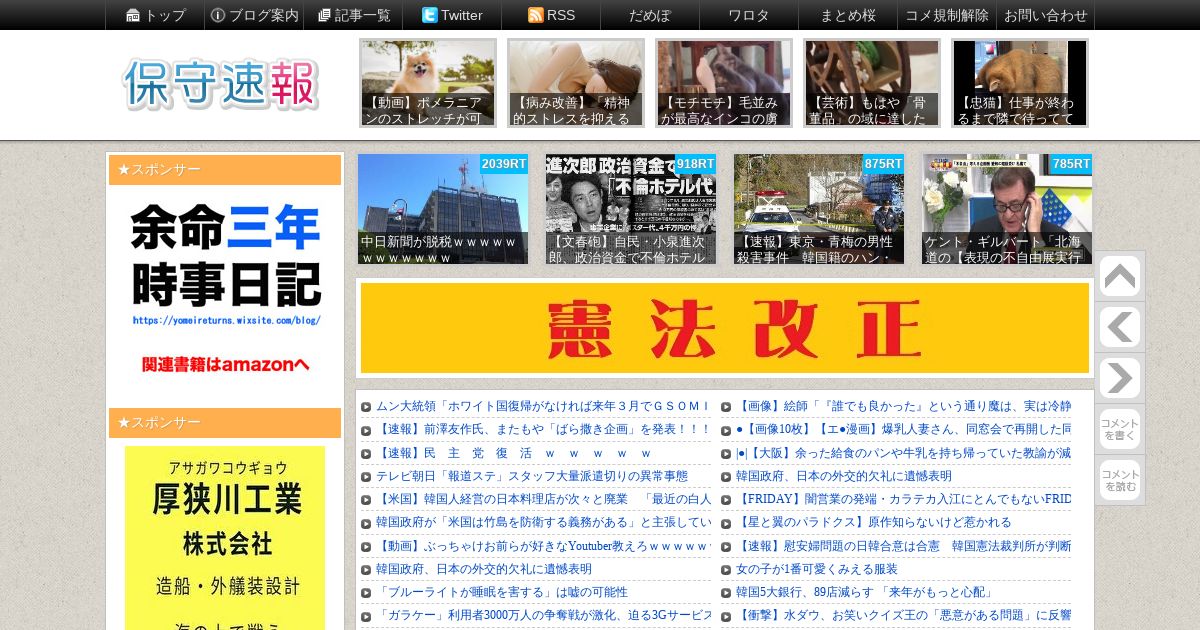The width and height of the screenshot is (1200, 630).
Task: Open left-column link 韓国政府、日本の外交的欠礼に遺憾表明
Action: click(x=484, y=569)
